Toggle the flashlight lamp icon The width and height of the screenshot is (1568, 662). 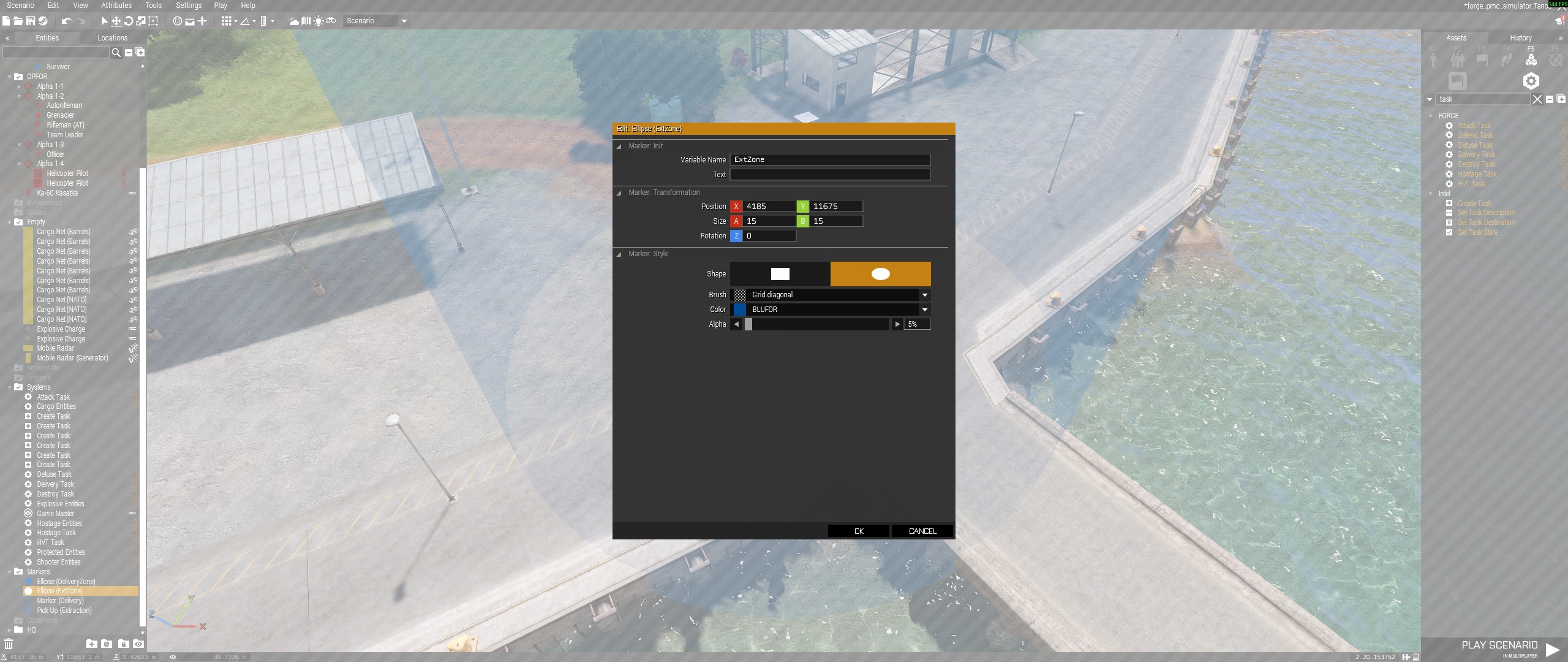[318, 21]
